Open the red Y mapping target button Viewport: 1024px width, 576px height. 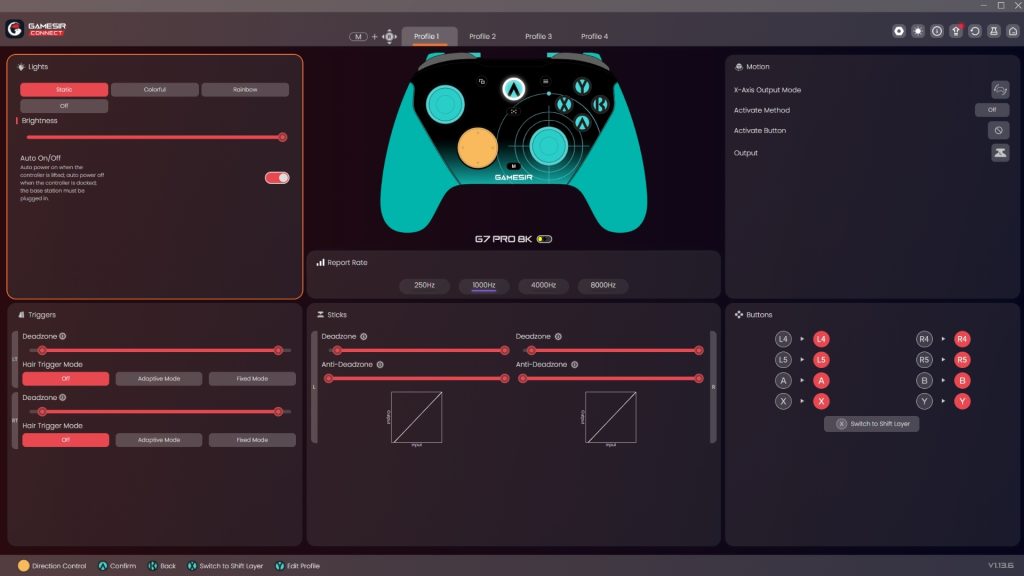(x=962, y=402)
